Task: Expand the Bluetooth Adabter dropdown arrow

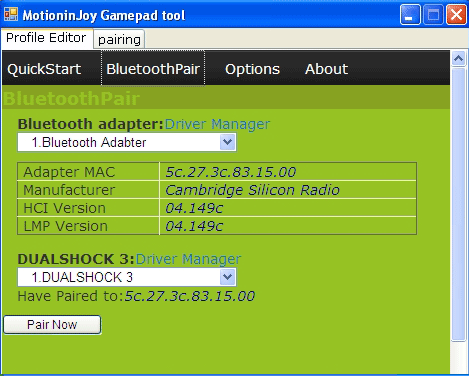Action: click(228, 142)
